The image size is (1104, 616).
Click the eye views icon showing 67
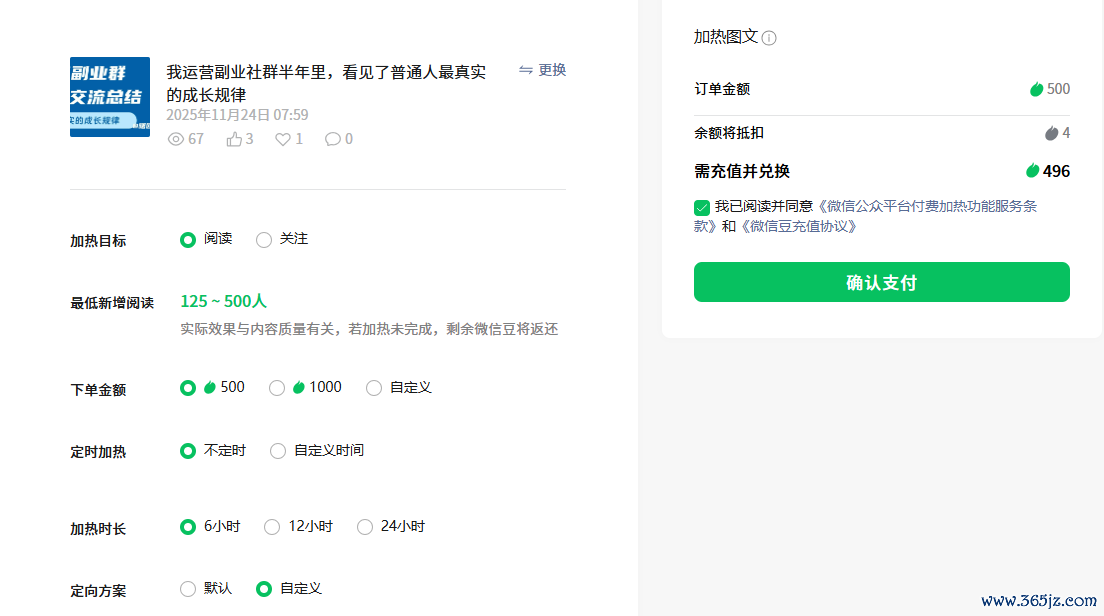(176, 139)
